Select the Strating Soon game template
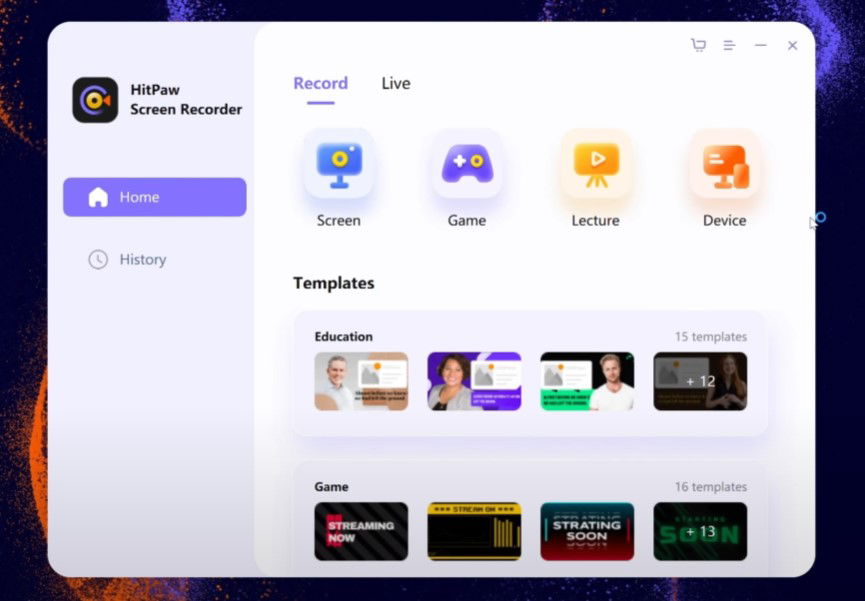The height and width of the screenshot is (601, 865). click(588, 531)
